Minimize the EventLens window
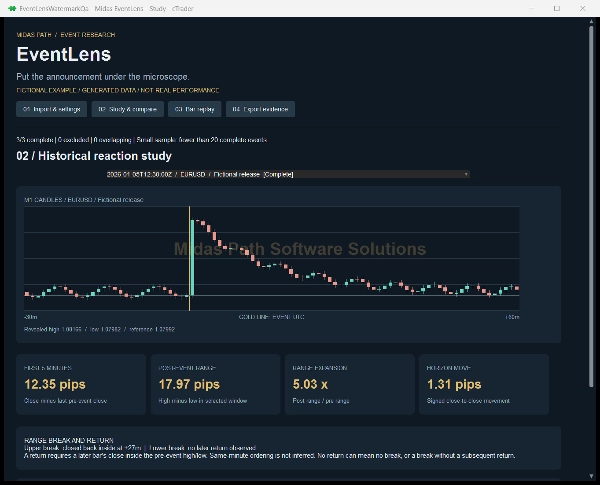 tap(532, 8)
